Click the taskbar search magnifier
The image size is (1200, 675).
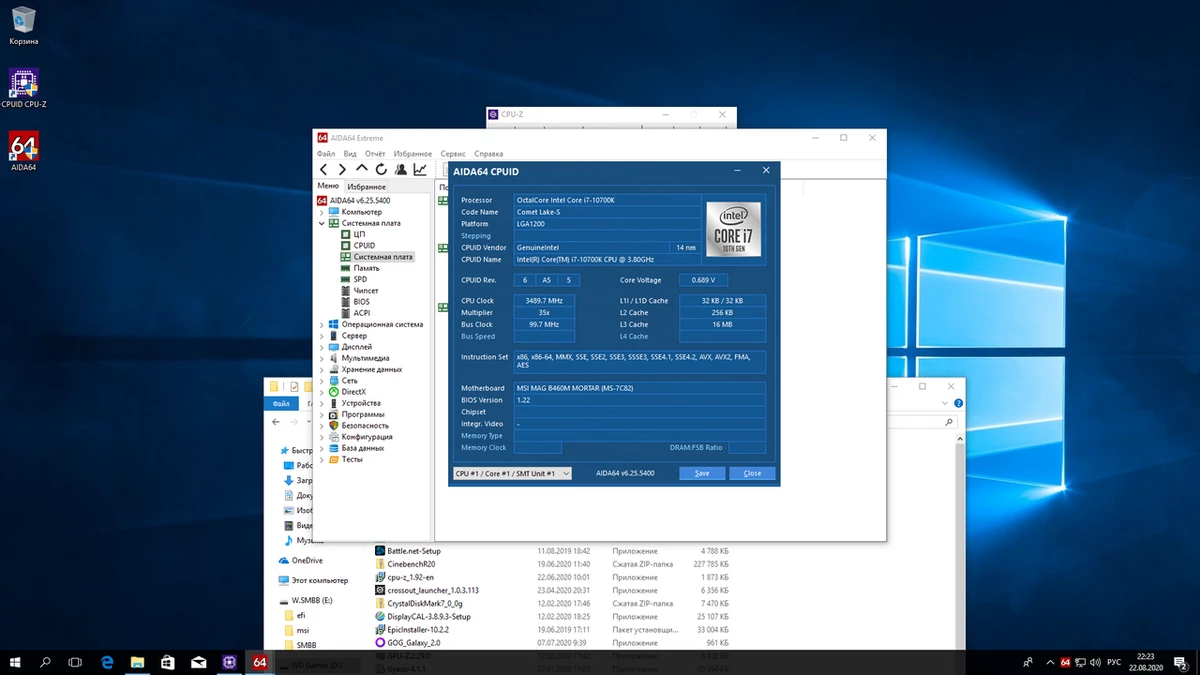pos(46,662)
